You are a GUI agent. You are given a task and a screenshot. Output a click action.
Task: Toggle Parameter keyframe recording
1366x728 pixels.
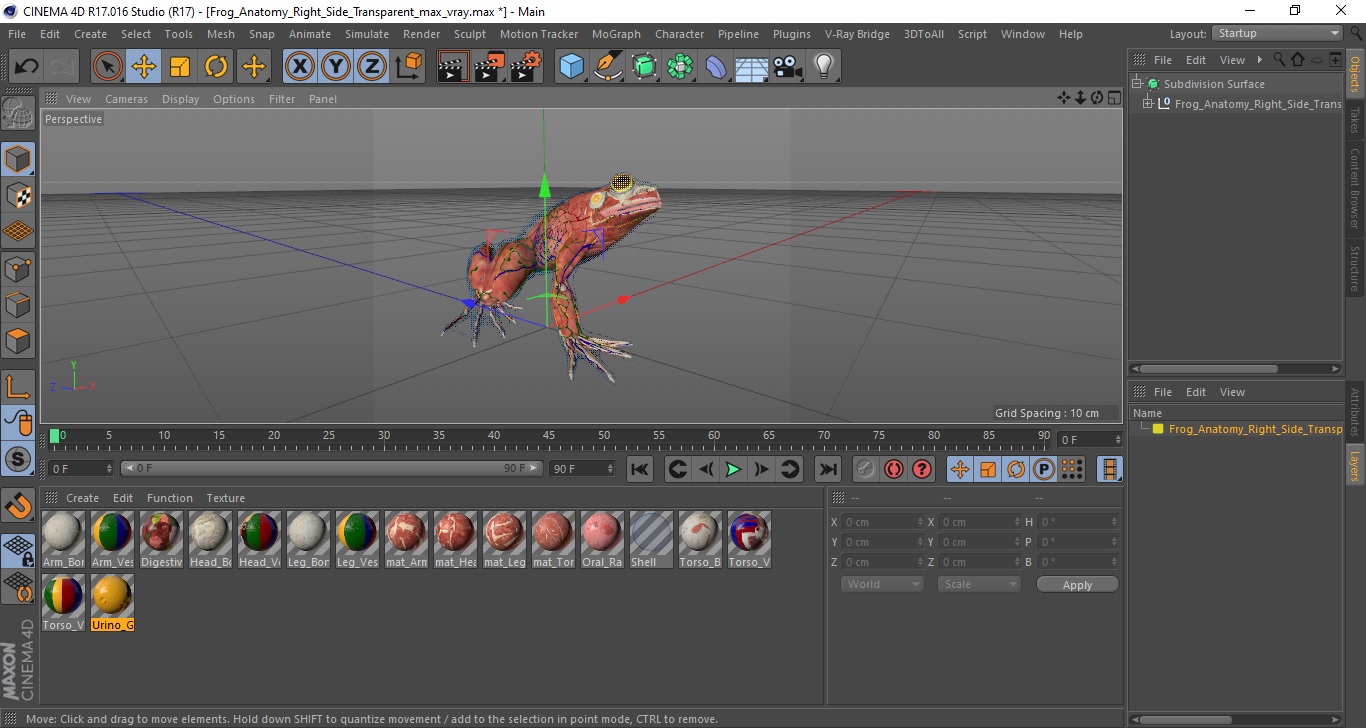point(1044,469)
